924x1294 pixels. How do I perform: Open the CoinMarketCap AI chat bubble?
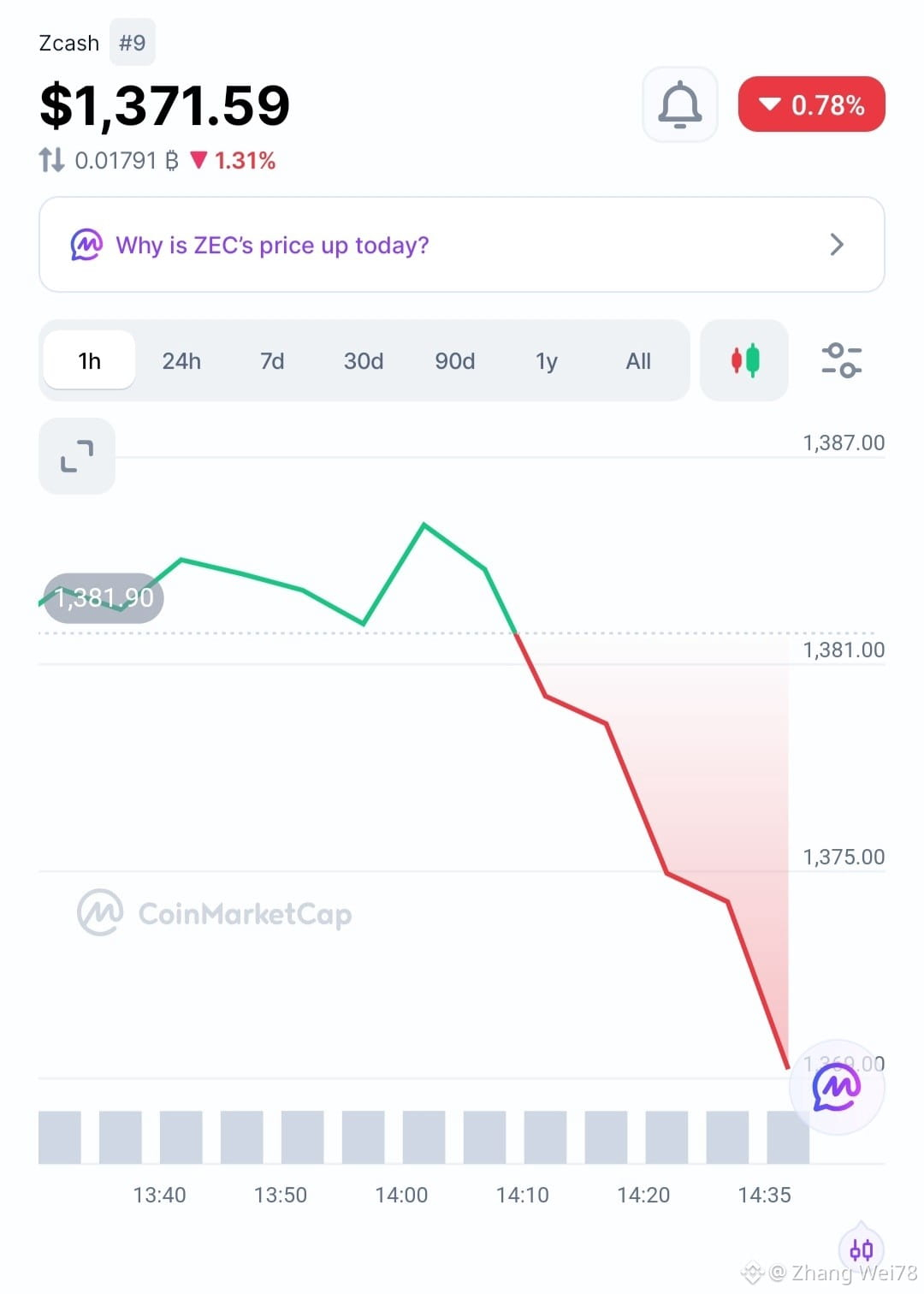click(x=837, y=1088)
